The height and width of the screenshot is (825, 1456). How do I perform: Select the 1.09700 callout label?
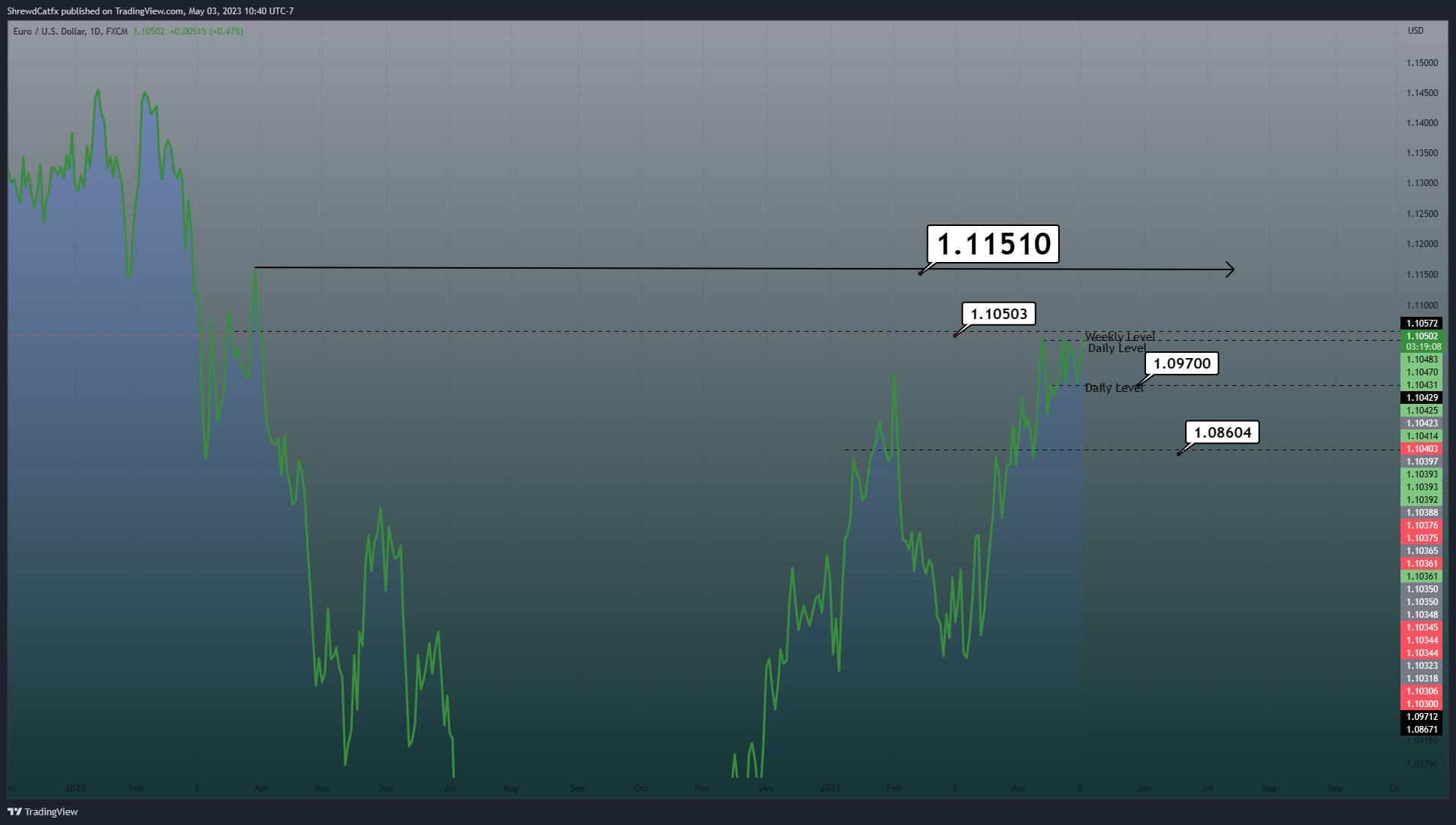[x=1182, y=363]
